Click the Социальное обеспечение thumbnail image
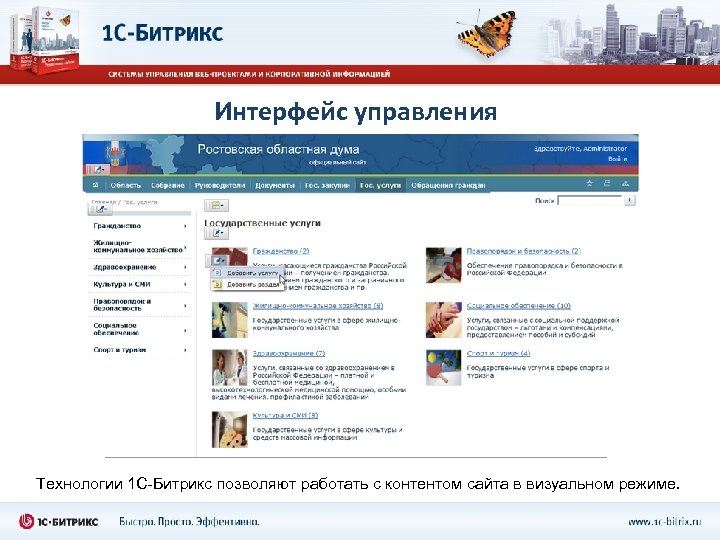This screenshot has height=540, width=720. tap(444, 320)
